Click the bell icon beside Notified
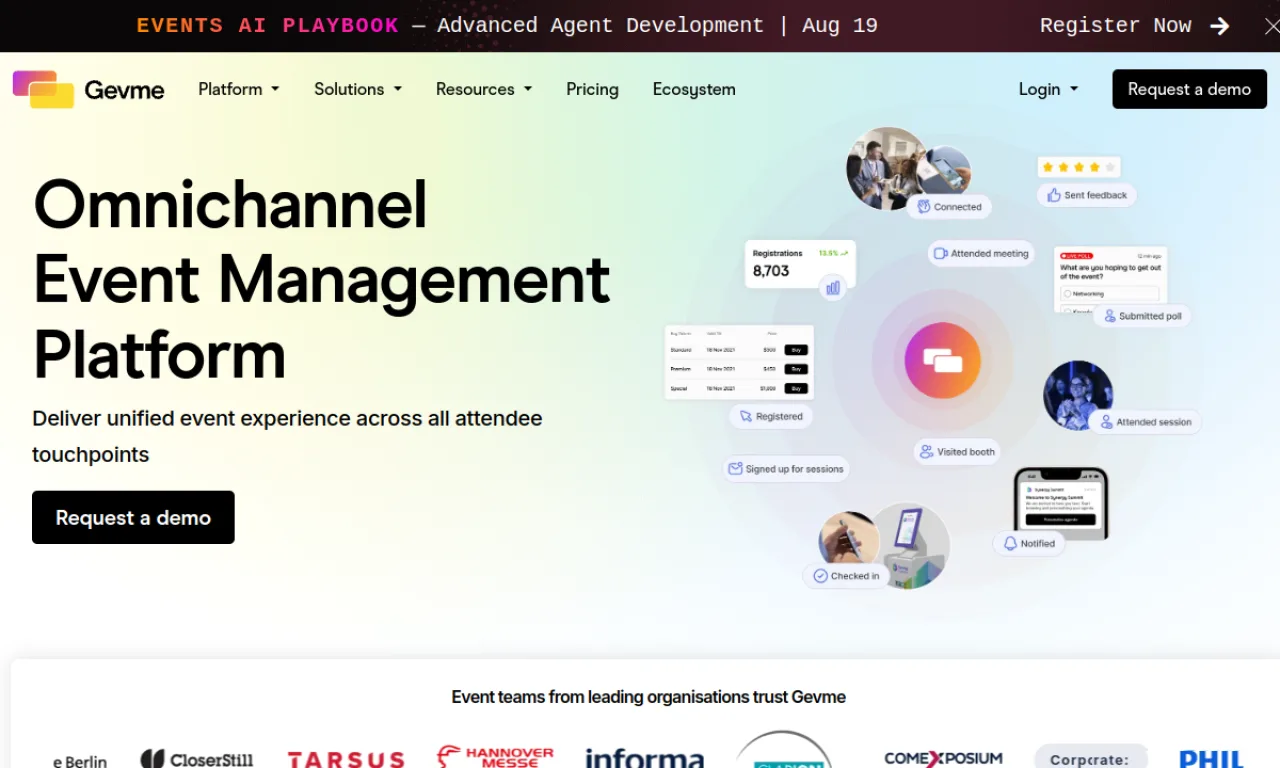 (x=1010, y=544)
